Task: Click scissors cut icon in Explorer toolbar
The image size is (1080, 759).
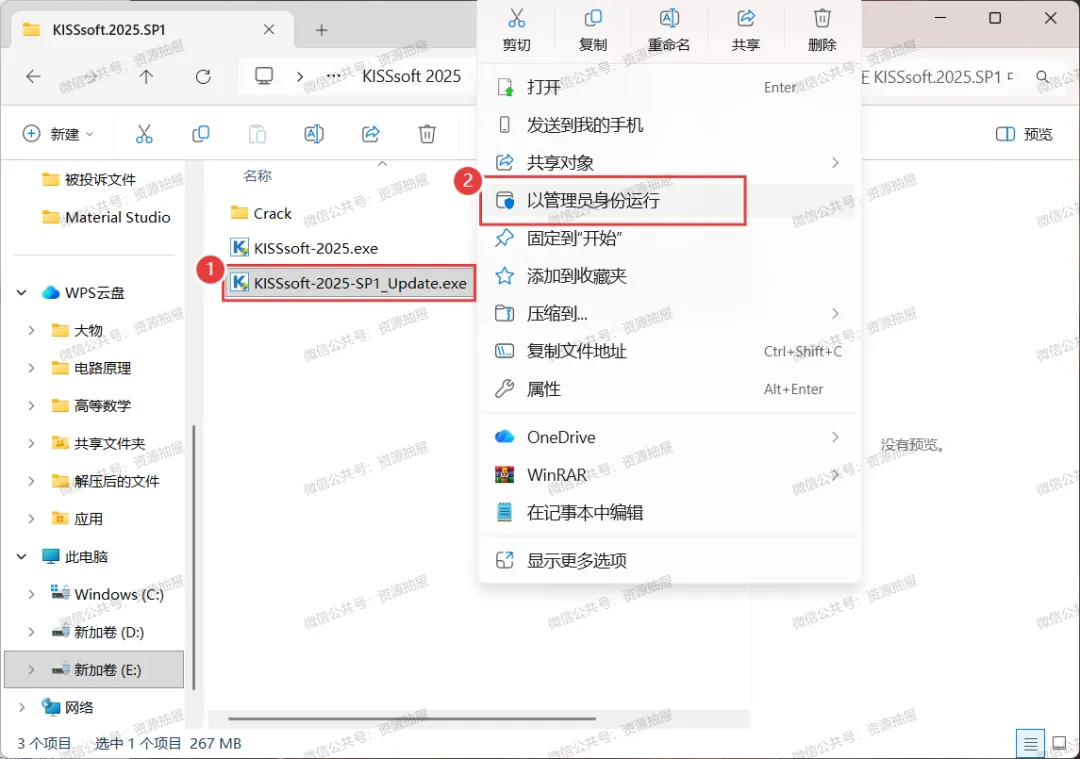Action: coord(144,134)
